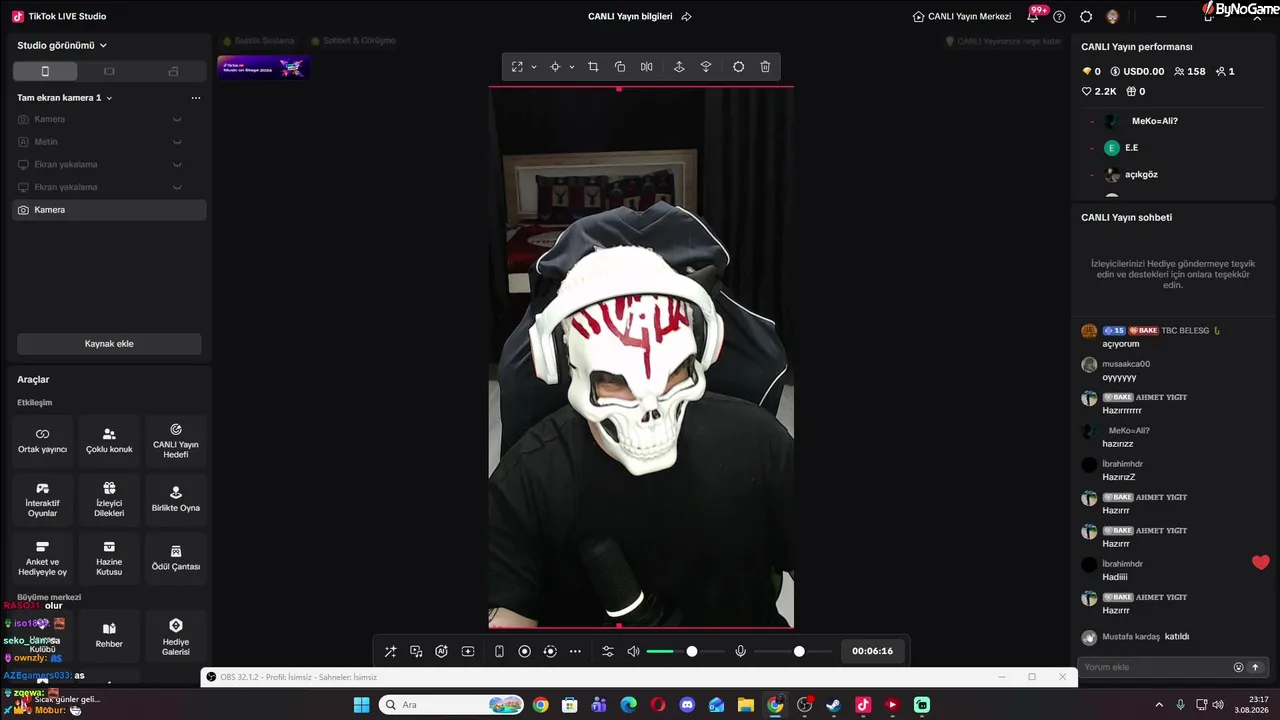Expand the scaling options arrow
The width and height of the screenshot is (1280, 720).
[534, 67]
